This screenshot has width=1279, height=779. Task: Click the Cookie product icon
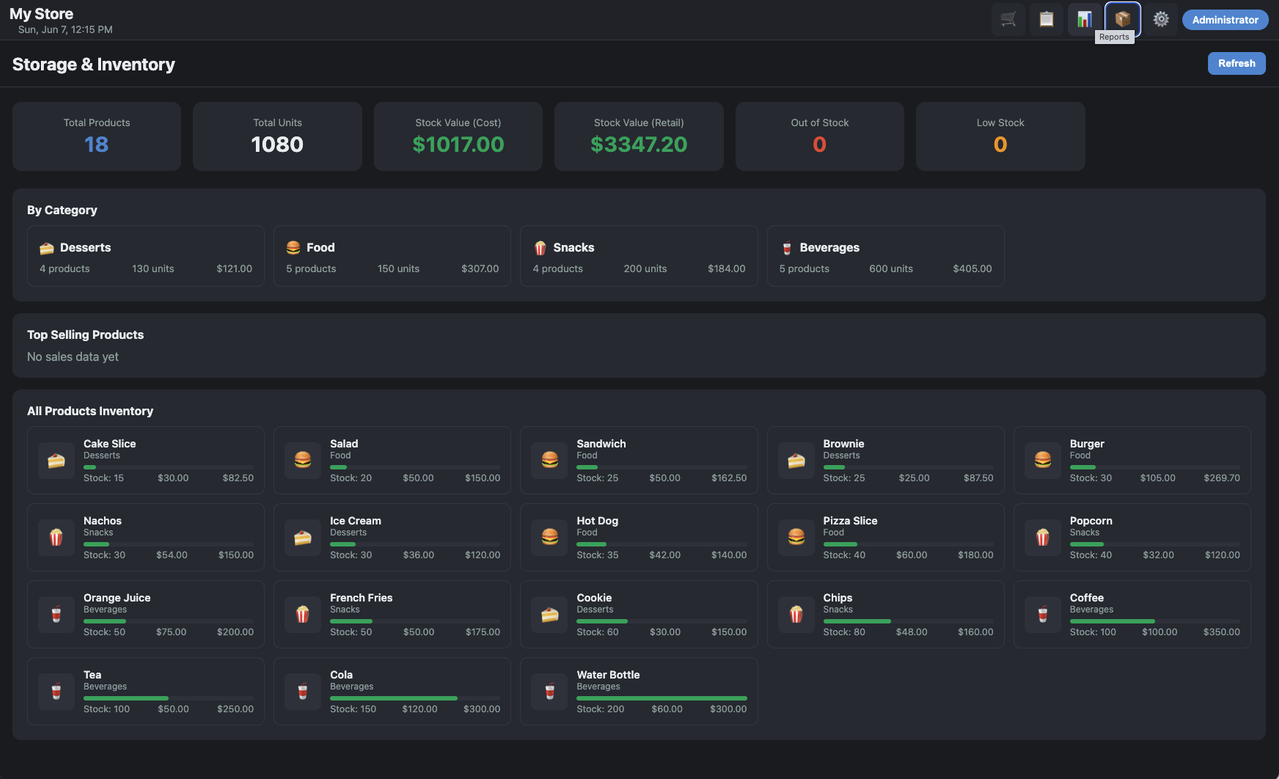549,614
